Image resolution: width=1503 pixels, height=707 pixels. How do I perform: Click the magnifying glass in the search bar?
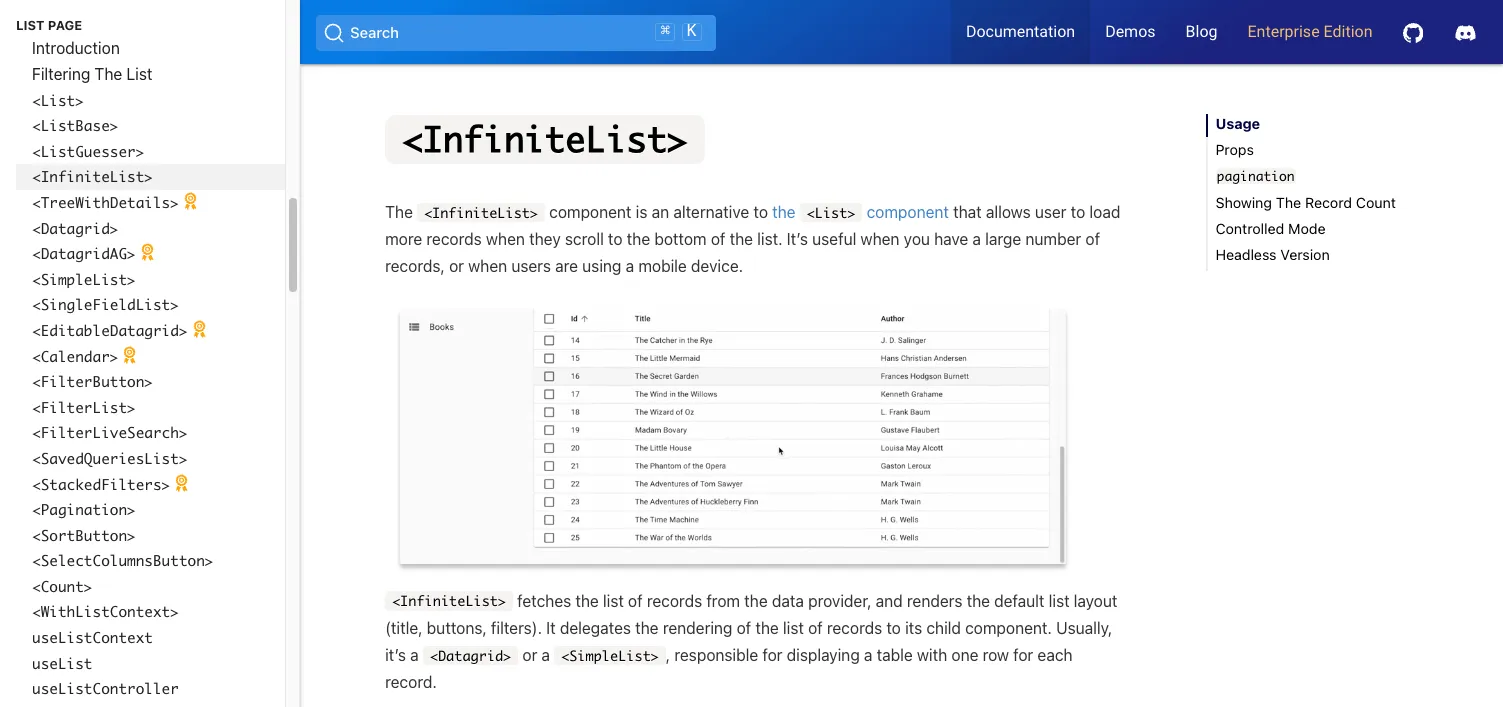333,33
